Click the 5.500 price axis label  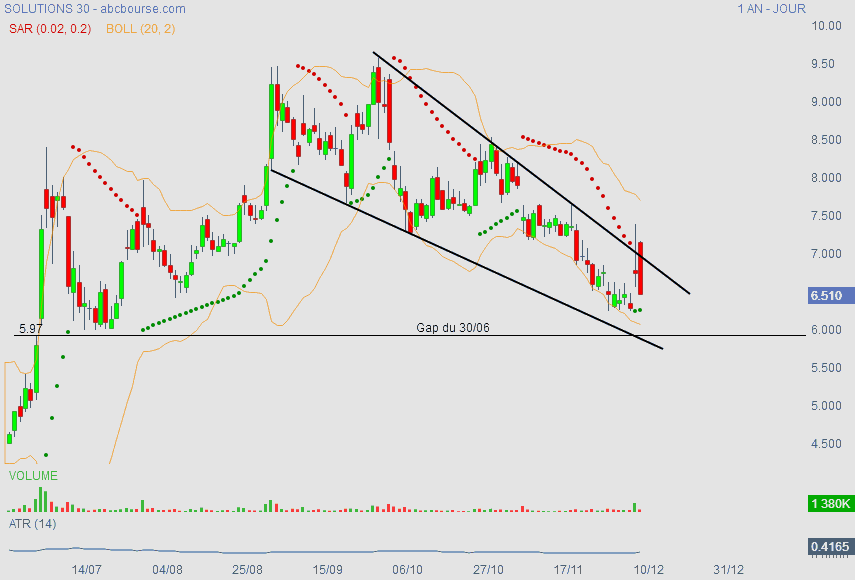826,368
